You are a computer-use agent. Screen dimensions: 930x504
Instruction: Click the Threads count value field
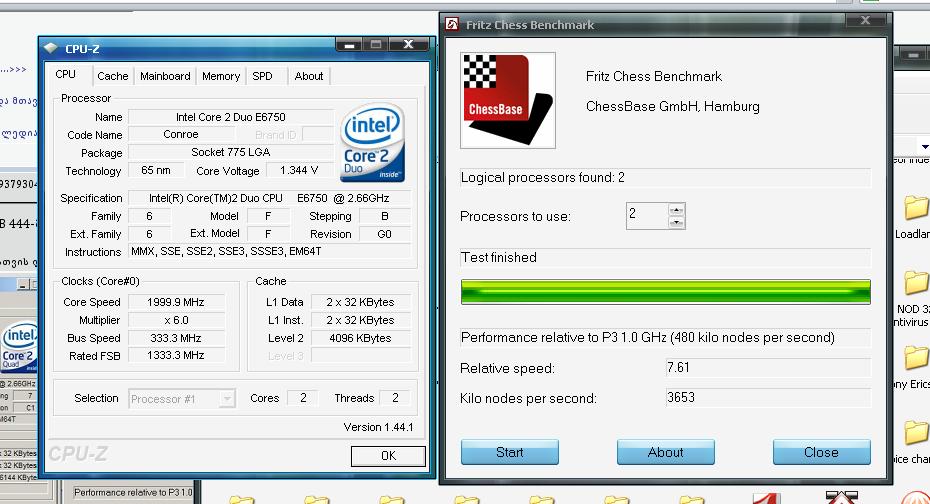pyautogui.click(x=395, y=398)
